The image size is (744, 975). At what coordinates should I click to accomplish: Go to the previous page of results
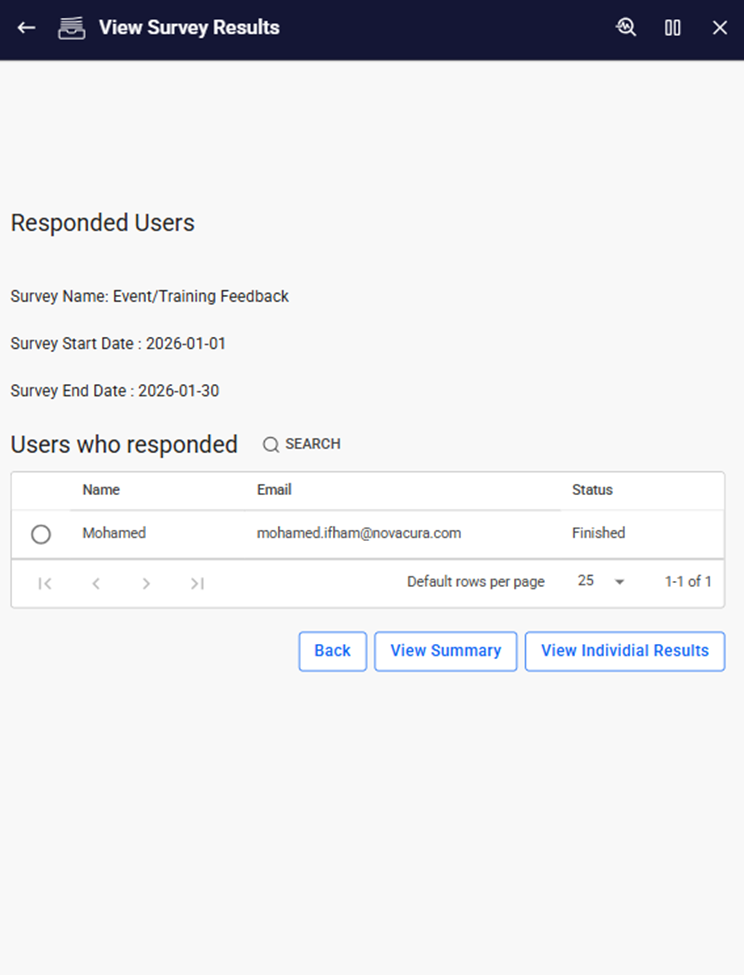pos(96,583)
